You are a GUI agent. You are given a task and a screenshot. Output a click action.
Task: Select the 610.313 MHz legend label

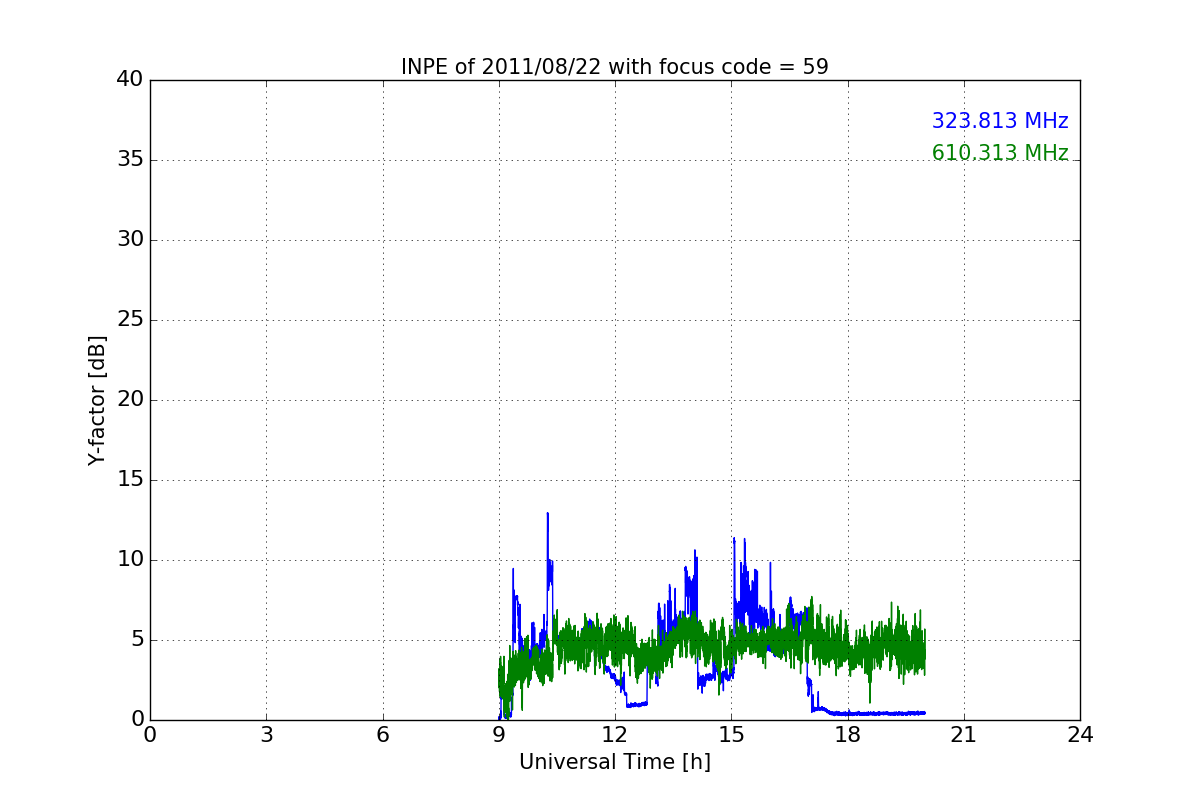[1000, 153]
